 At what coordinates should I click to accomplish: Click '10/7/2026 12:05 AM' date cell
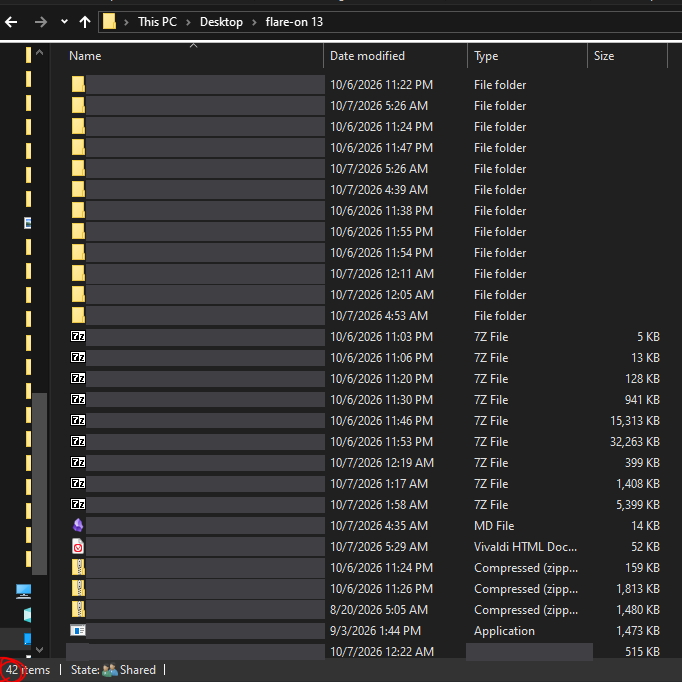381,294
